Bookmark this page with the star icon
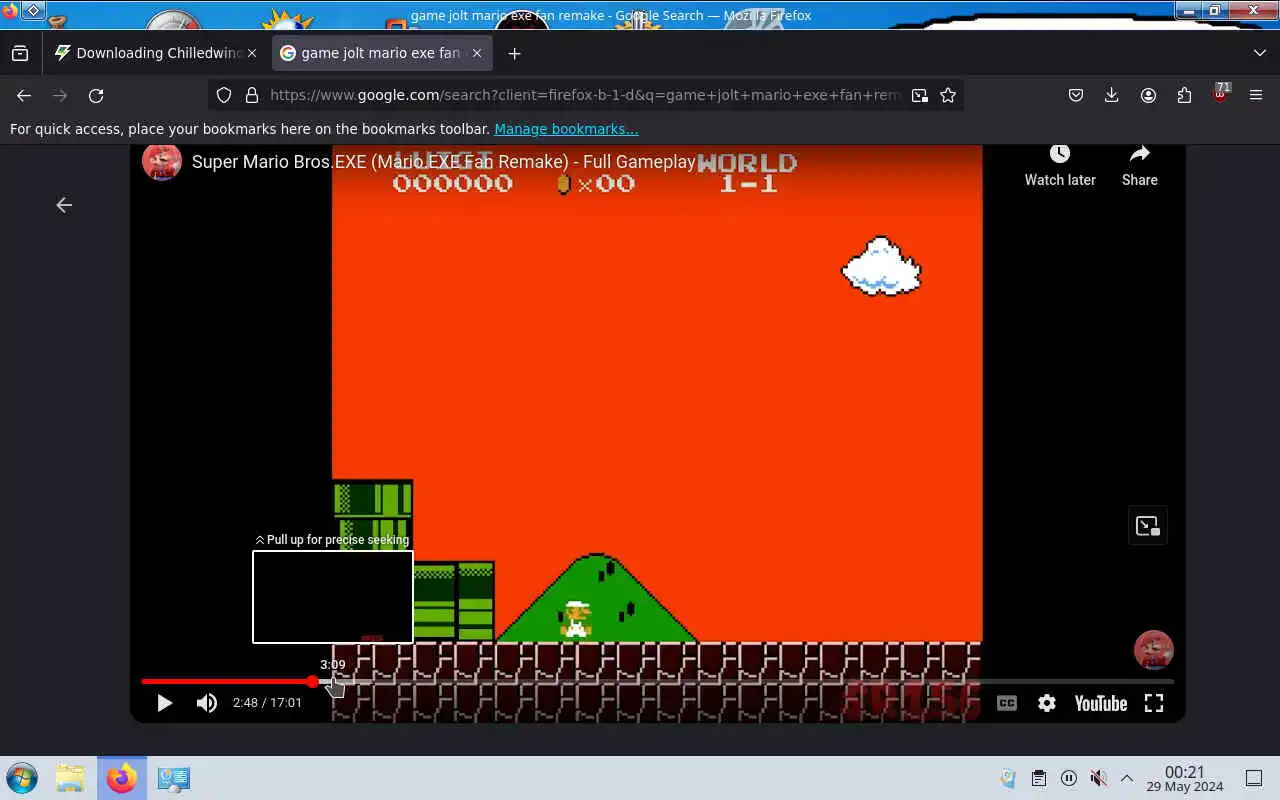Screen dimensions: 1280x800 click(948, 95)
